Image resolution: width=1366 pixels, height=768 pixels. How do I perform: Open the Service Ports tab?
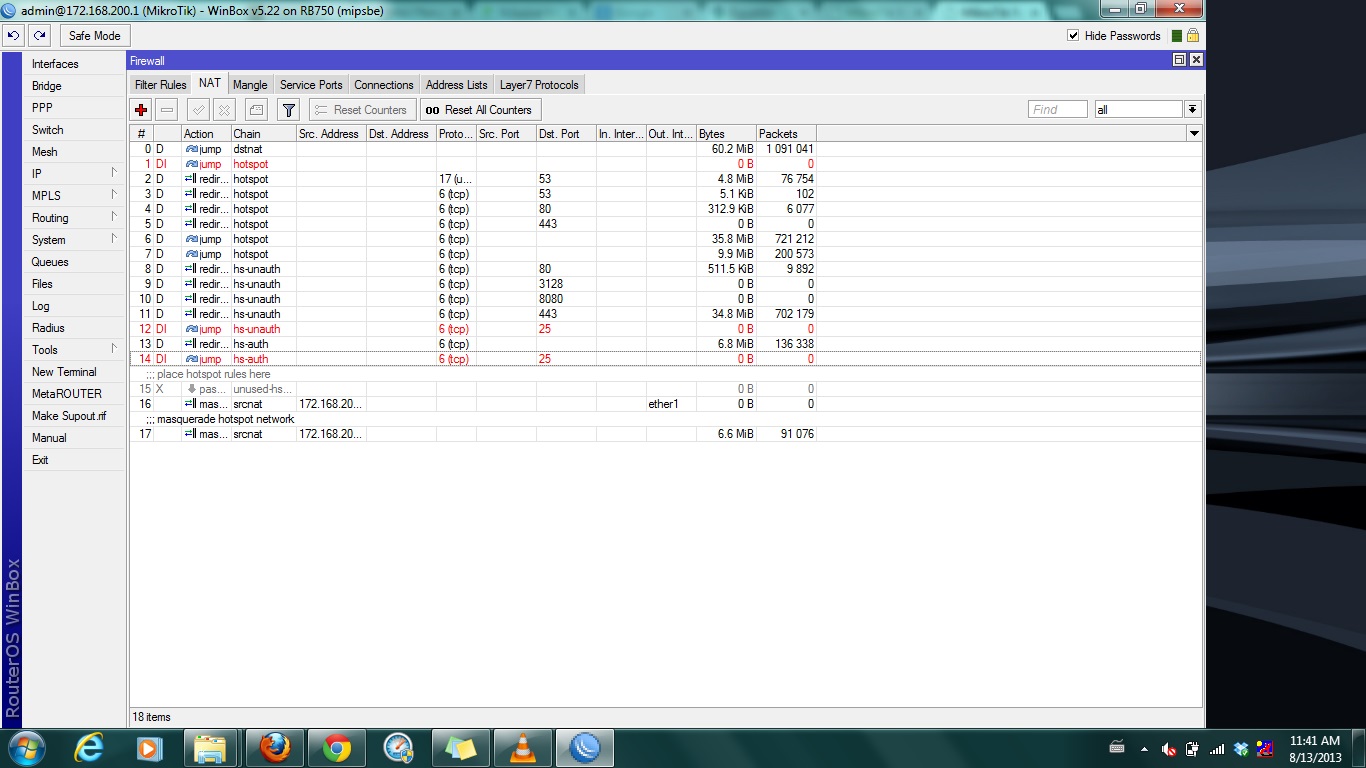(x=311, y=85)
